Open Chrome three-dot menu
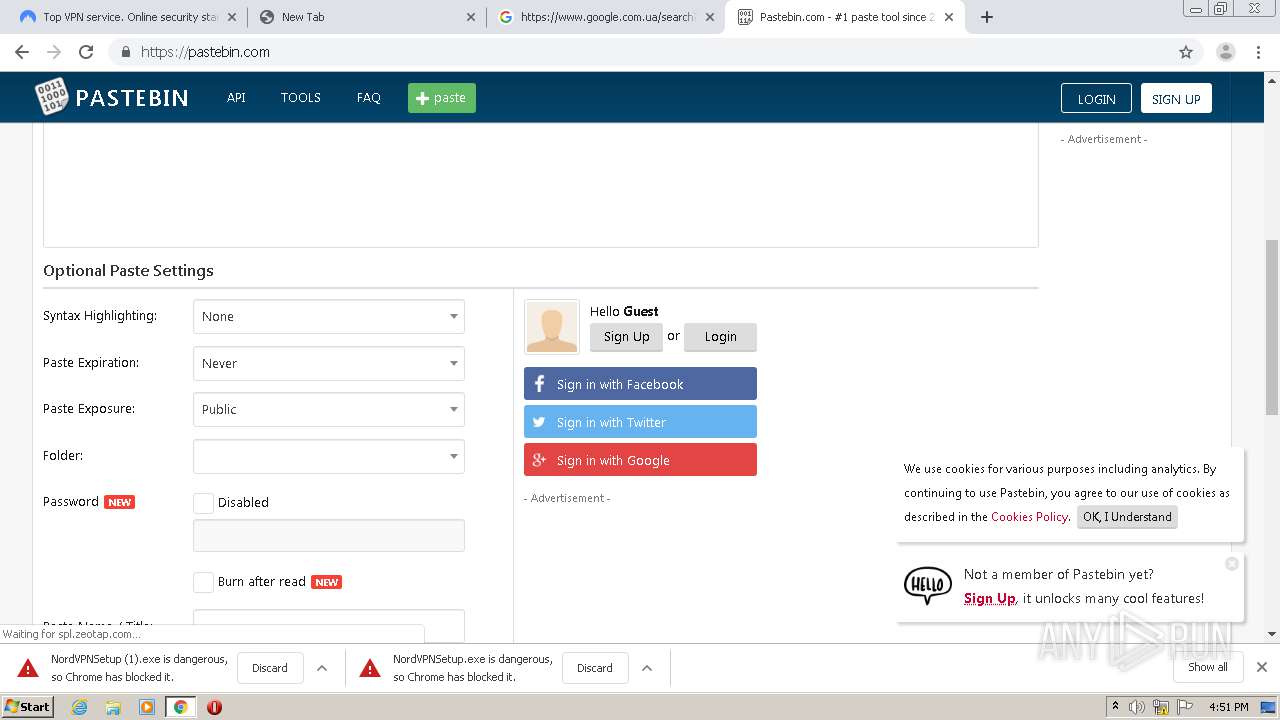 click(x=1257, y=52)
